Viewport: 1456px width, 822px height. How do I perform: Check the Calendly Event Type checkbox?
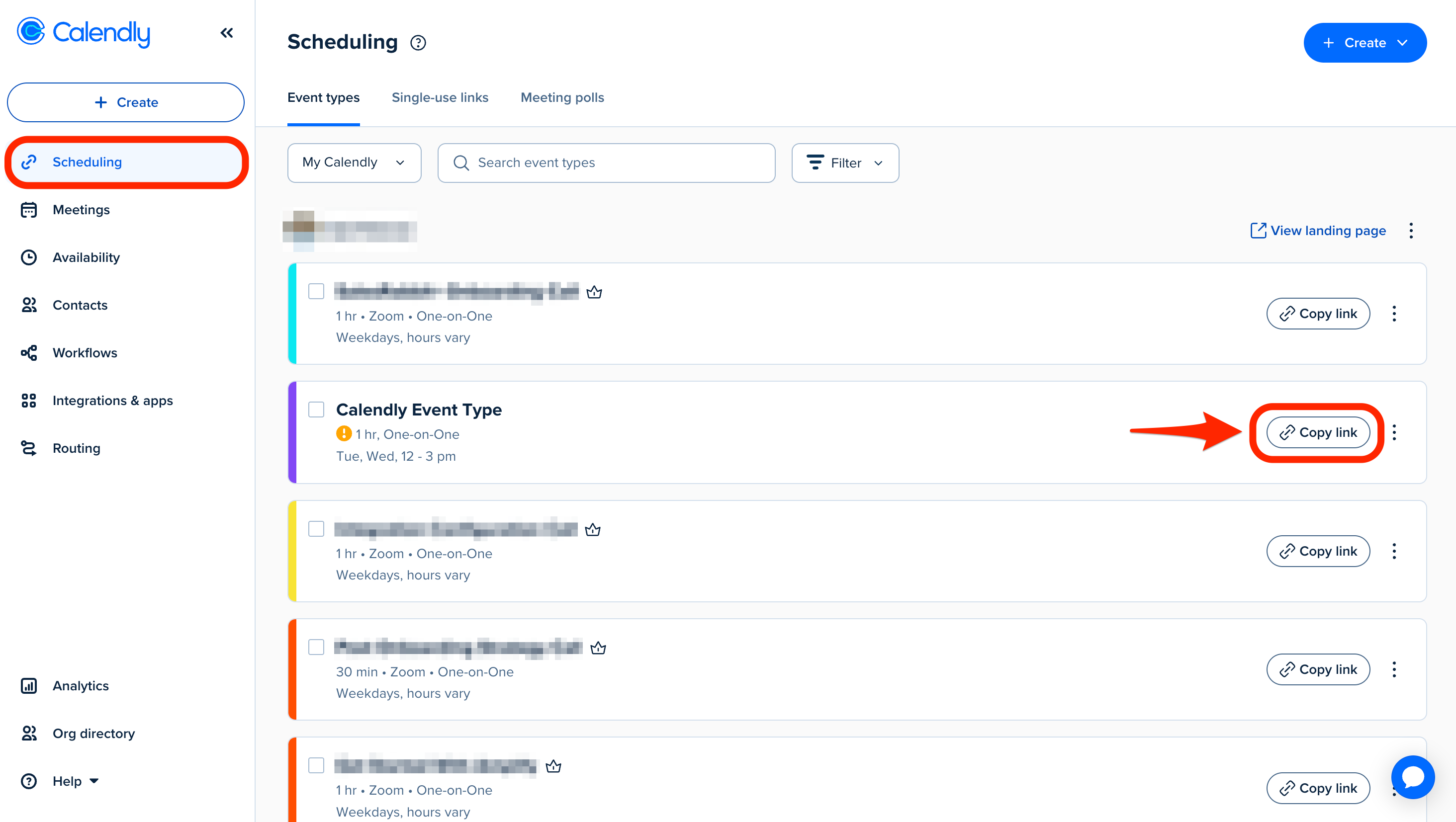316,409
